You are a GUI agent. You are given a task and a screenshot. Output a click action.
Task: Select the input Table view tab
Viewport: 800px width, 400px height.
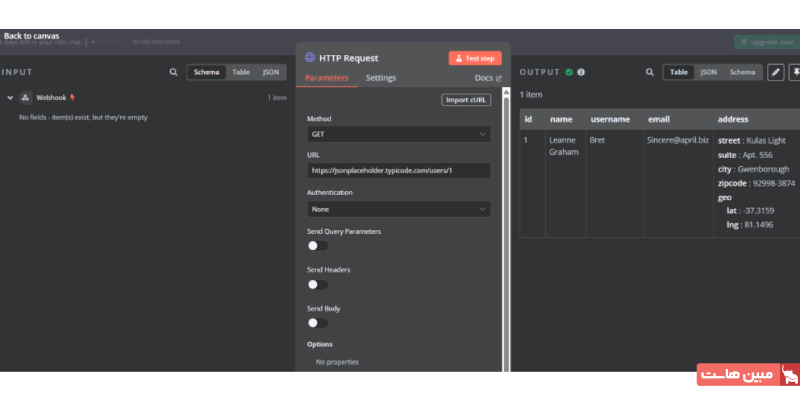[x=241, y=72]
